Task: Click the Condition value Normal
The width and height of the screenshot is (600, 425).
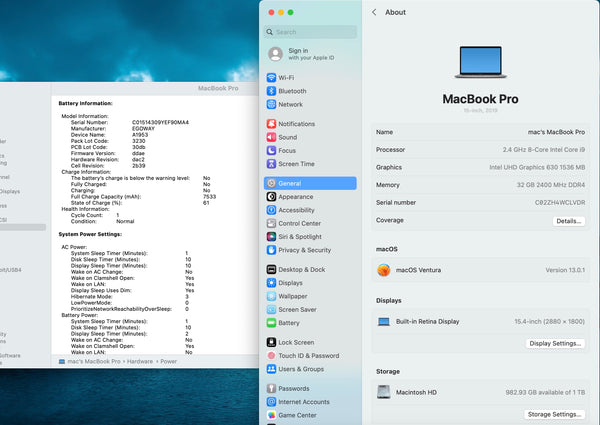Action: (x=125, y=221)
